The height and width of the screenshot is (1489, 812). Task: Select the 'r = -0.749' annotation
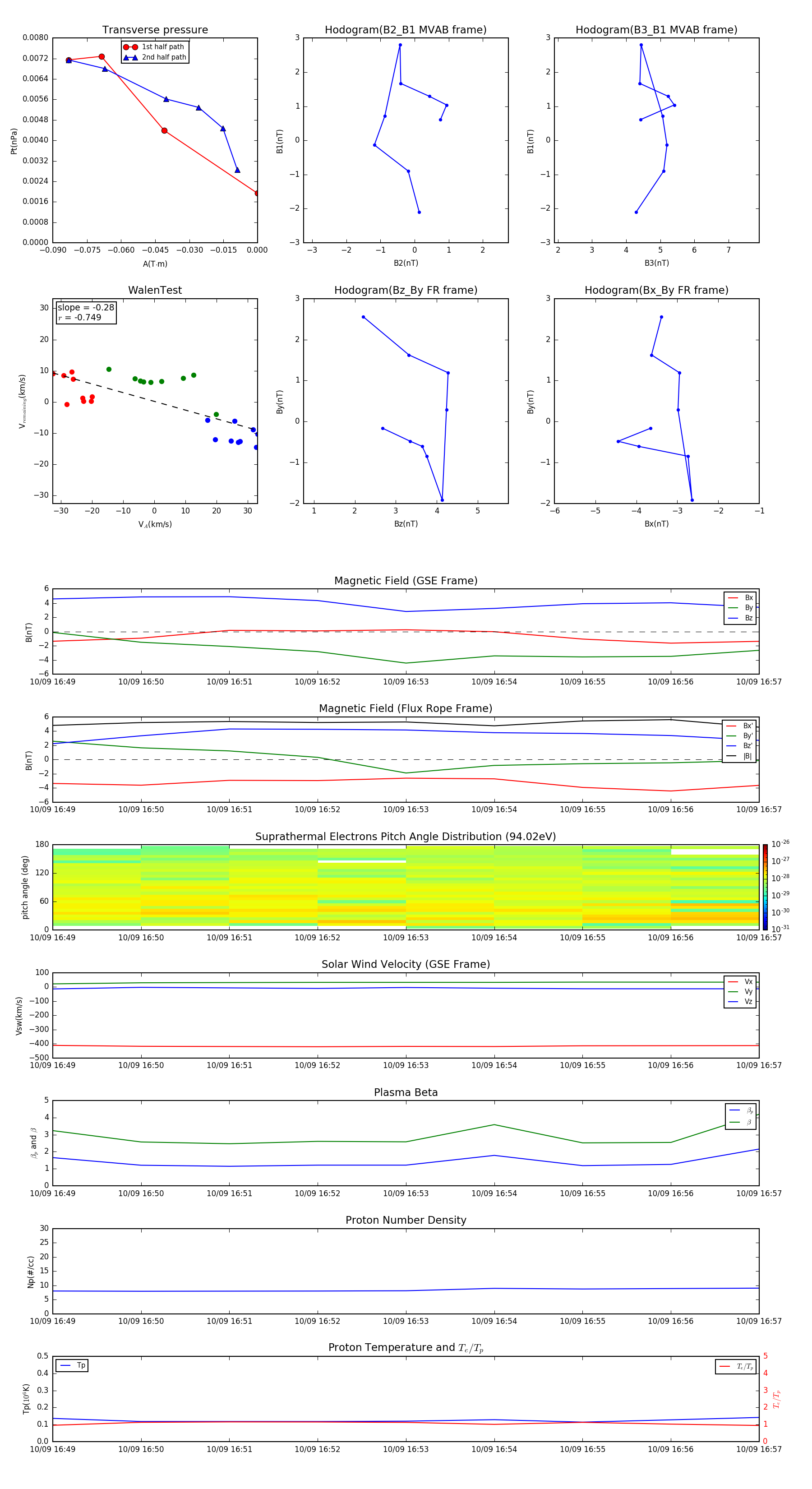[x=80, y=317]
